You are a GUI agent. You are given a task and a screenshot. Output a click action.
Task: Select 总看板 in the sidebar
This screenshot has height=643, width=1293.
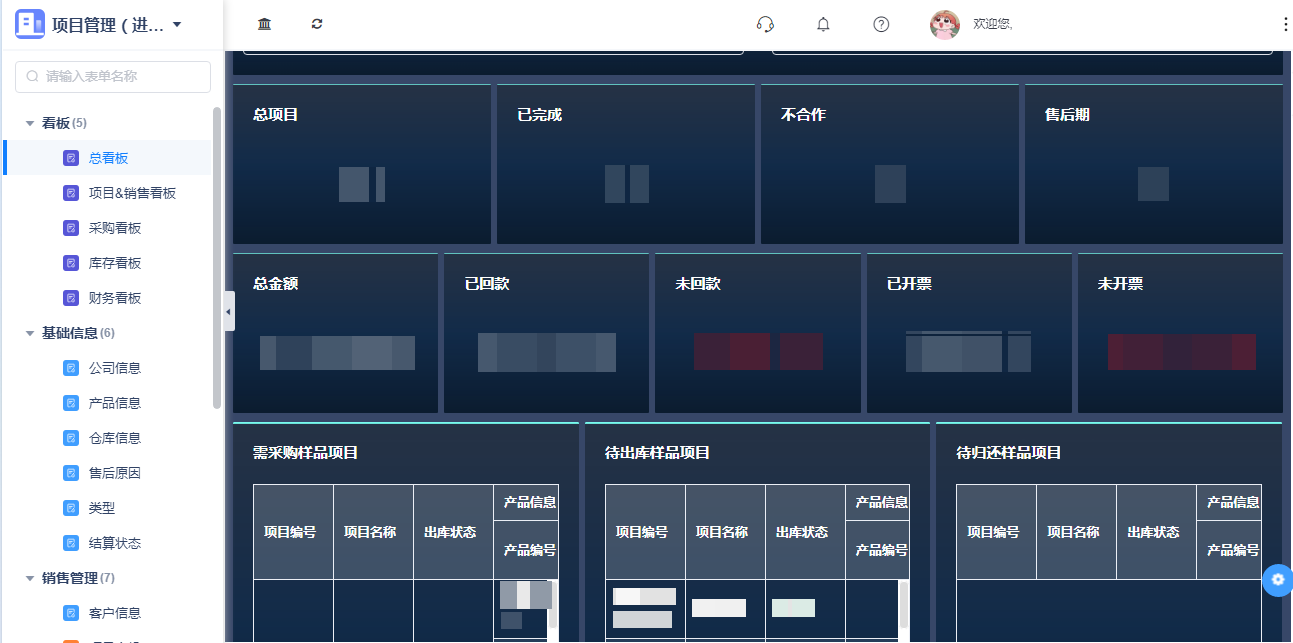[108, 158]
